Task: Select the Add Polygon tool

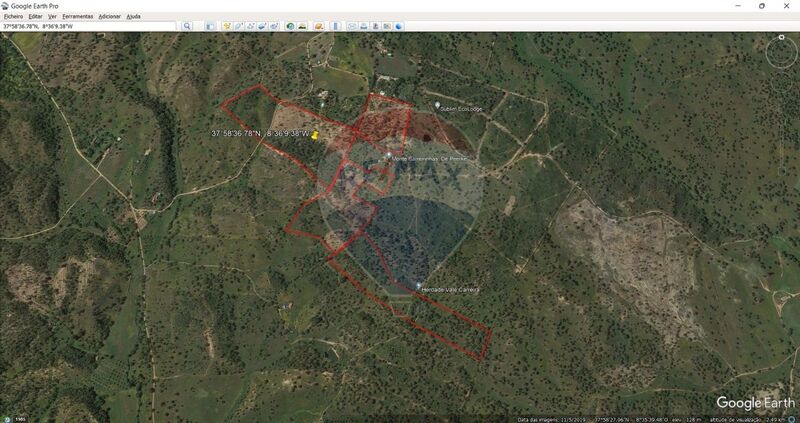Action: [x=239, y=26]
